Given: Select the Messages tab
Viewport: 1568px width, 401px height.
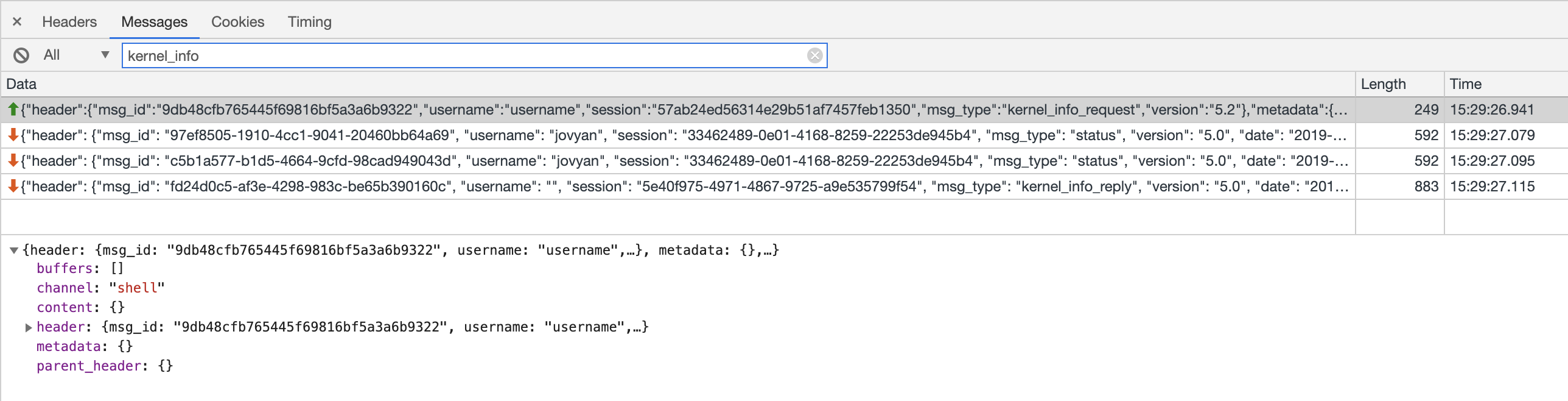Looking at the screenshot, I should pyautogui.click(x=154, y=21).
